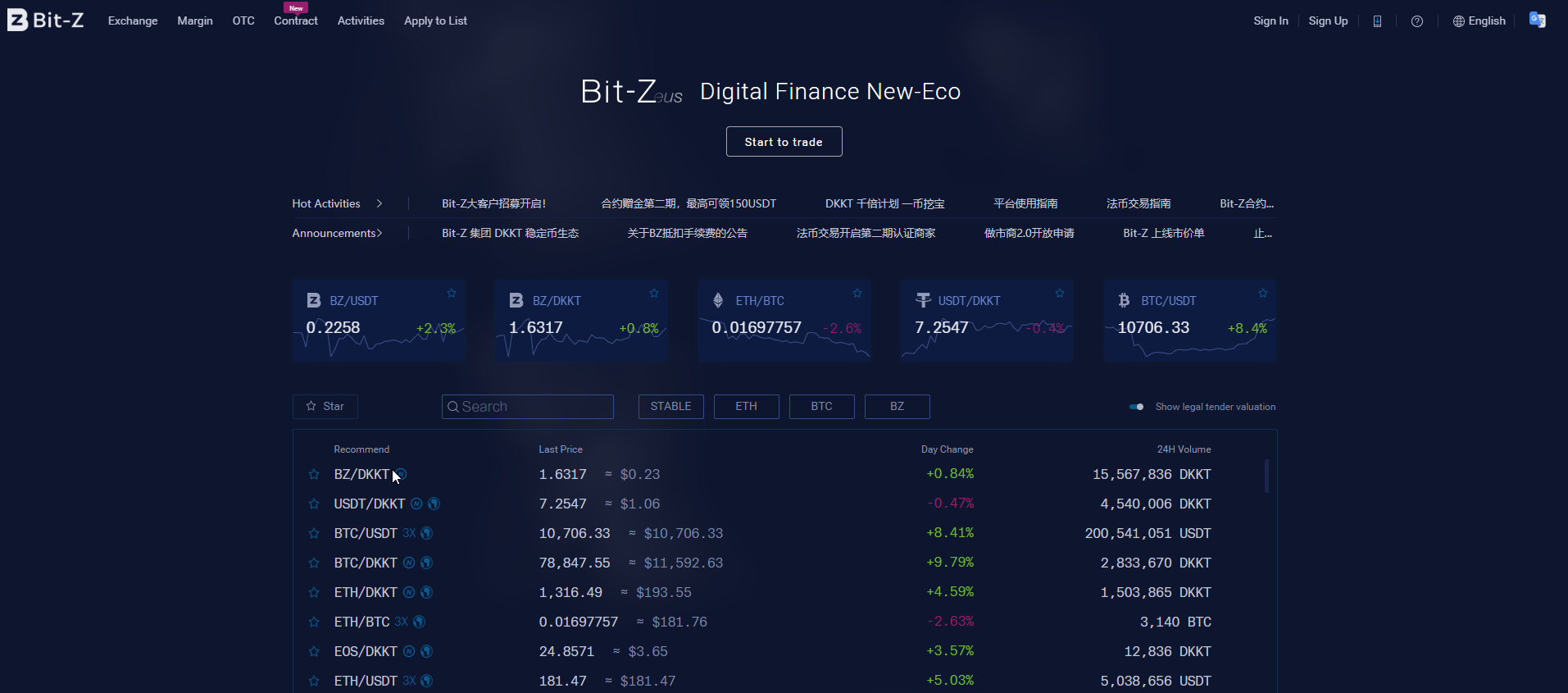Image resolution: width=1568 pixels, height=693 pixels.
Task: Open the Contract menu item
Action: pyautogui.click(x=296, y=21)
